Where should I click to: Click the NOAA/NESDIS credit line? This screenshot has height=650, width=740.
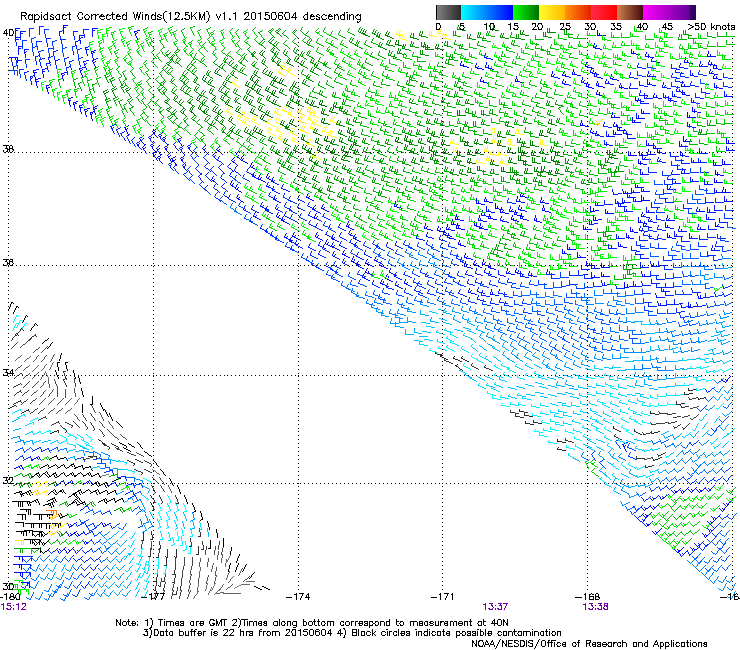(589, 644)
